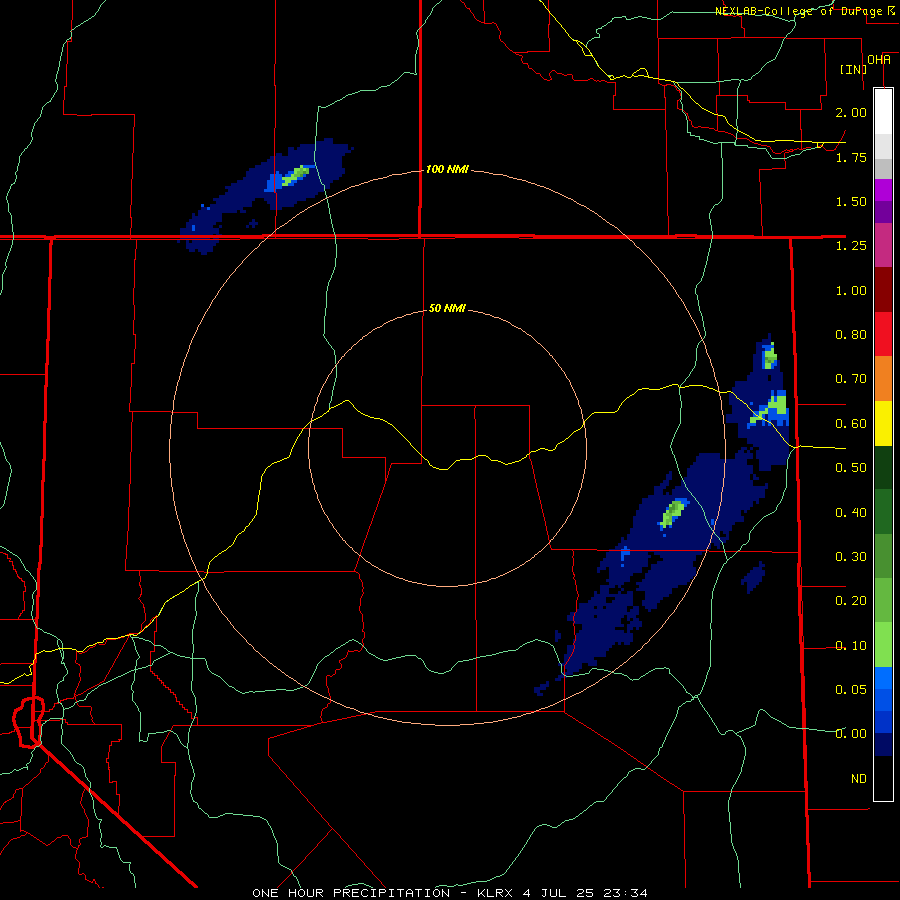Click the 100 NMI range ring label
Screen dimensions: 900x900
447,169
